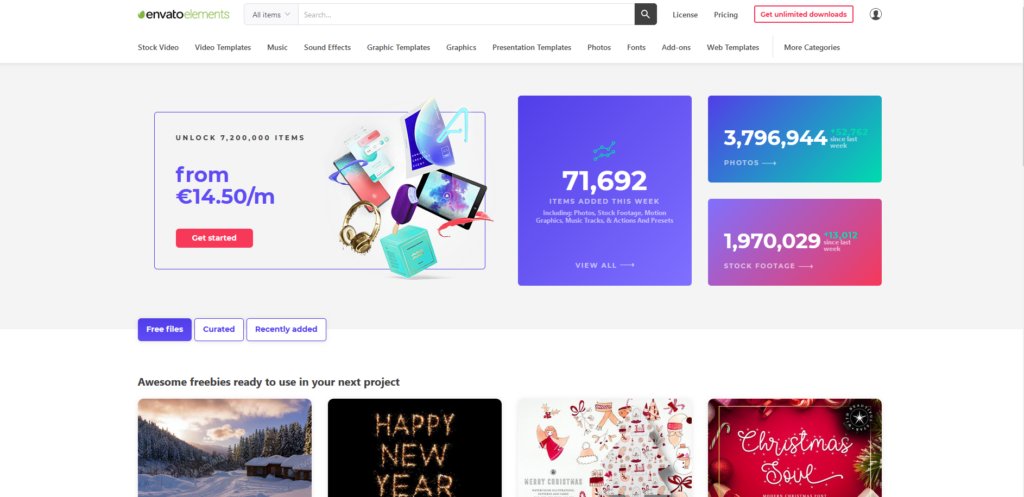
Task: Expand More Categories menu
Action: click(x=812, y=47)
